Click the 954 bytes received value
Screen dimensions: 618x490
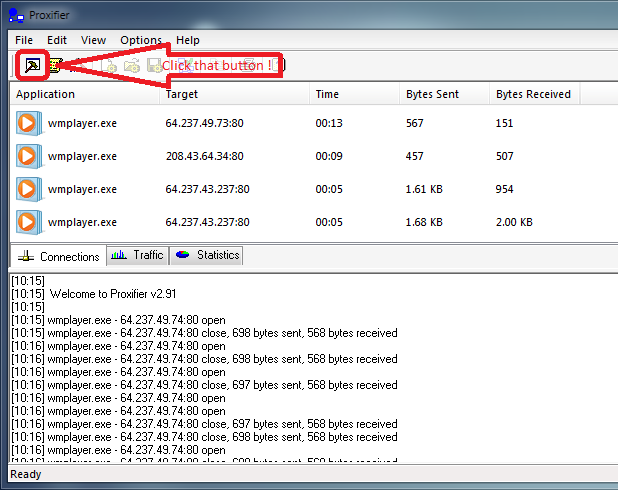pyautogui.click(x=504, y=189)
